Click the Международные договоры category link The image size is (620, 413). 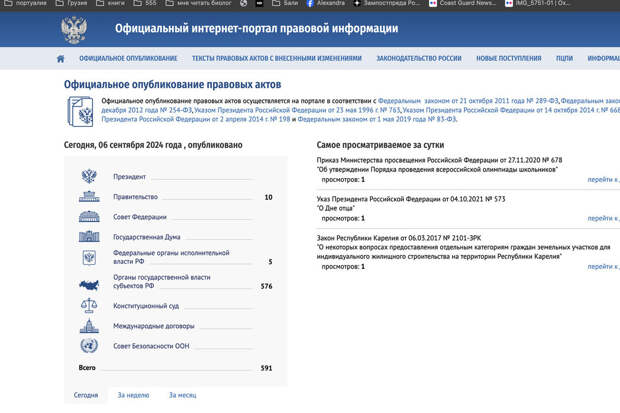click(154, 326)
